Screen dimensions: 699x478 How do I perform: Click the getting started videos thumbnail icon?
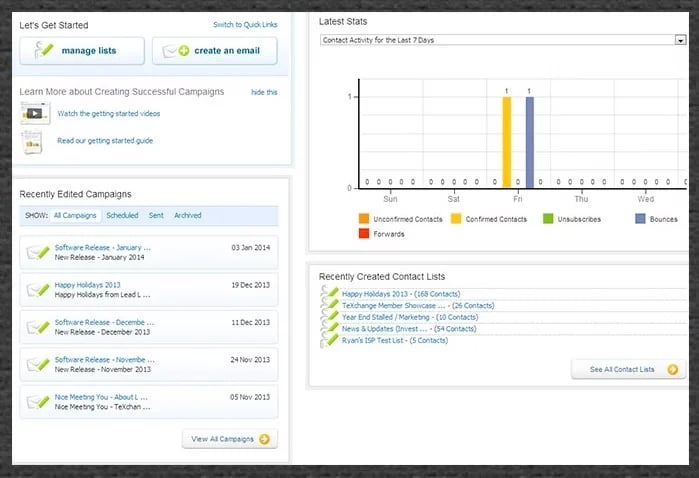click(34, 113)
